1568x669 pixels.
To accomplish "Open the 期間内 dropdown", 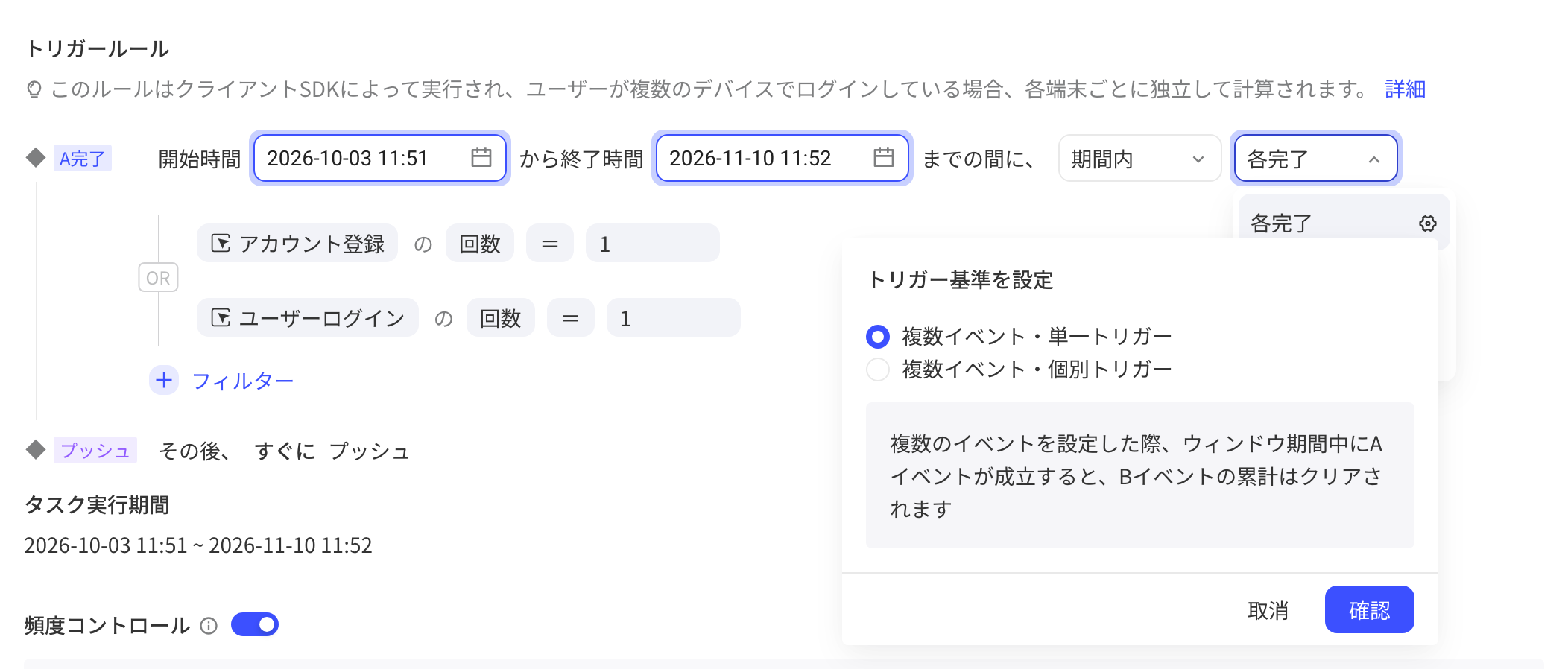I will [x=1139, y=158].
